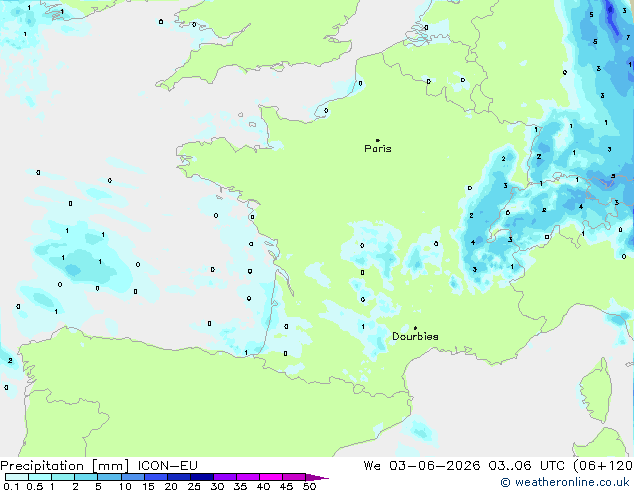
Task: Click the ICON-EU model name
Action: (167, 466)
